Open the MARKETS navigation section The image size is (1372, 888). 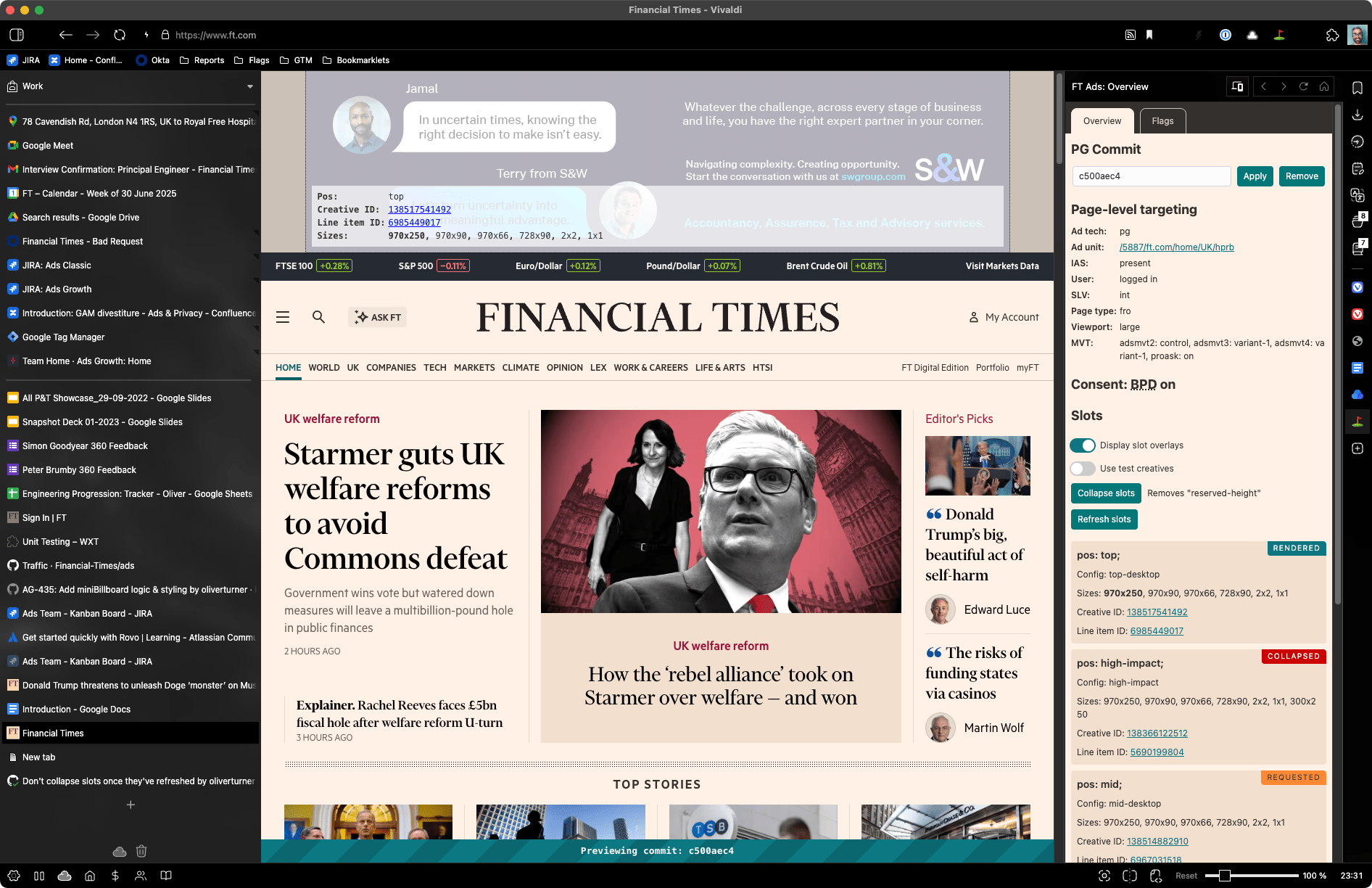[x=474, y=368]
